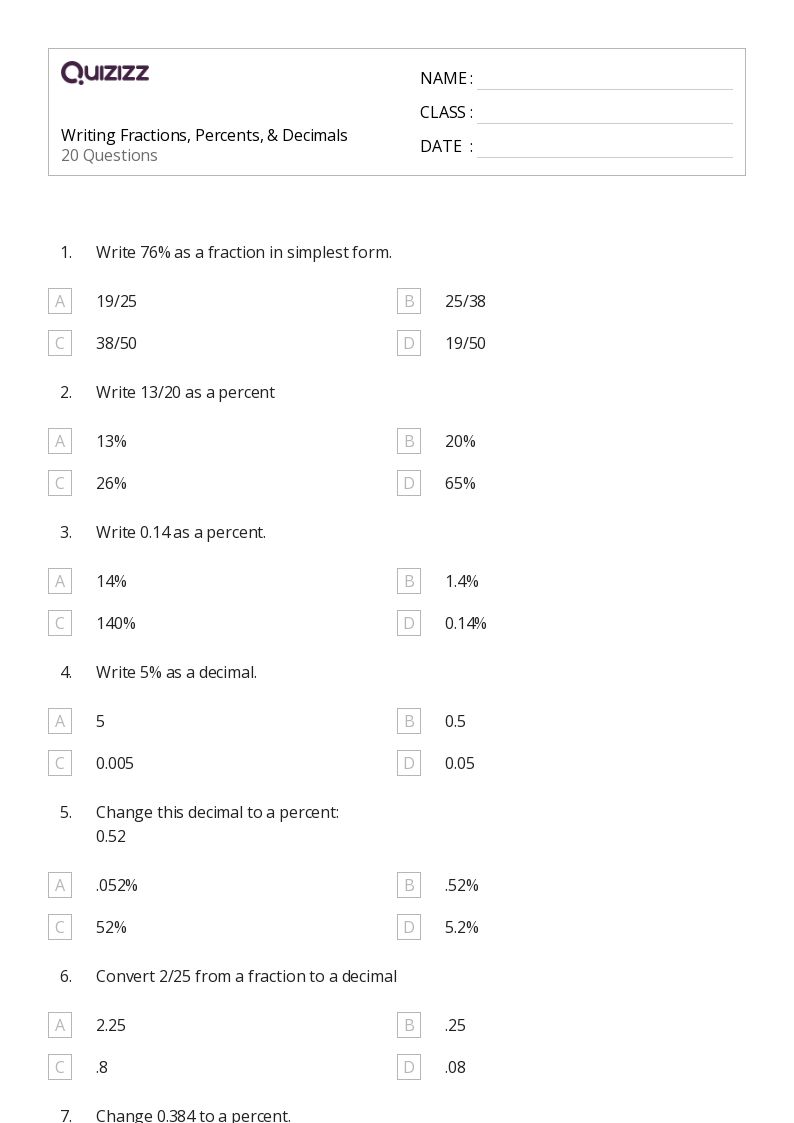This screenshot has height=1123, width=794.
Task: Pick box D .08 for question 6
Action: point(409,1067)
